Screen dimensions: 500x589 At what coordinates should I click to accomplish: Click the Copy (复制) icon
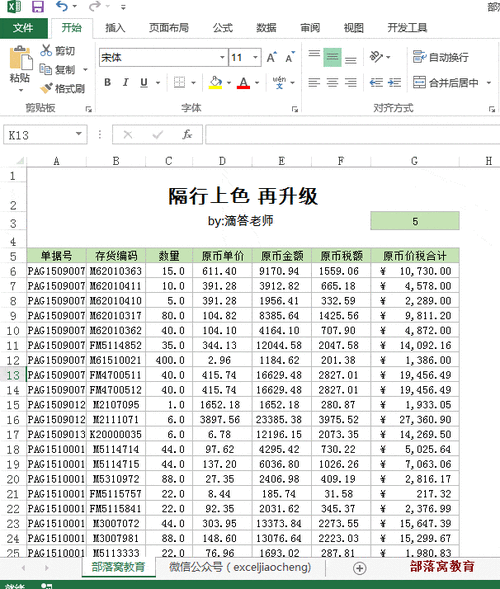46,69
